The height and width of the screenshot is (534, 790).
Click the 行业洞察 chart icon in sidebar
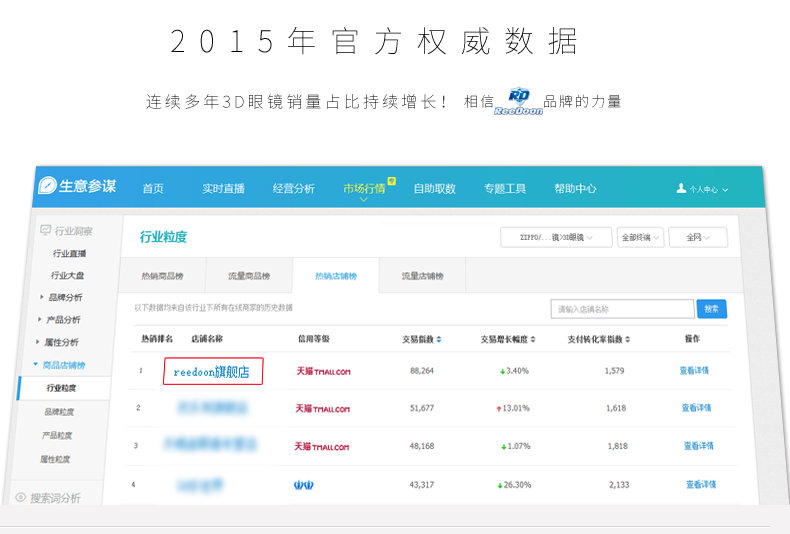46,230
